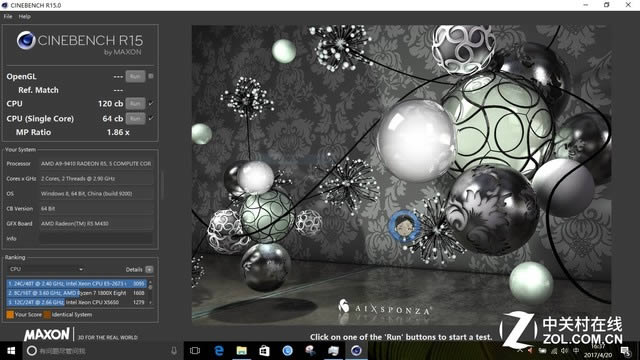Expand ranking Details with plus button
Screen dimensions: 640x360
pos(149,269)
